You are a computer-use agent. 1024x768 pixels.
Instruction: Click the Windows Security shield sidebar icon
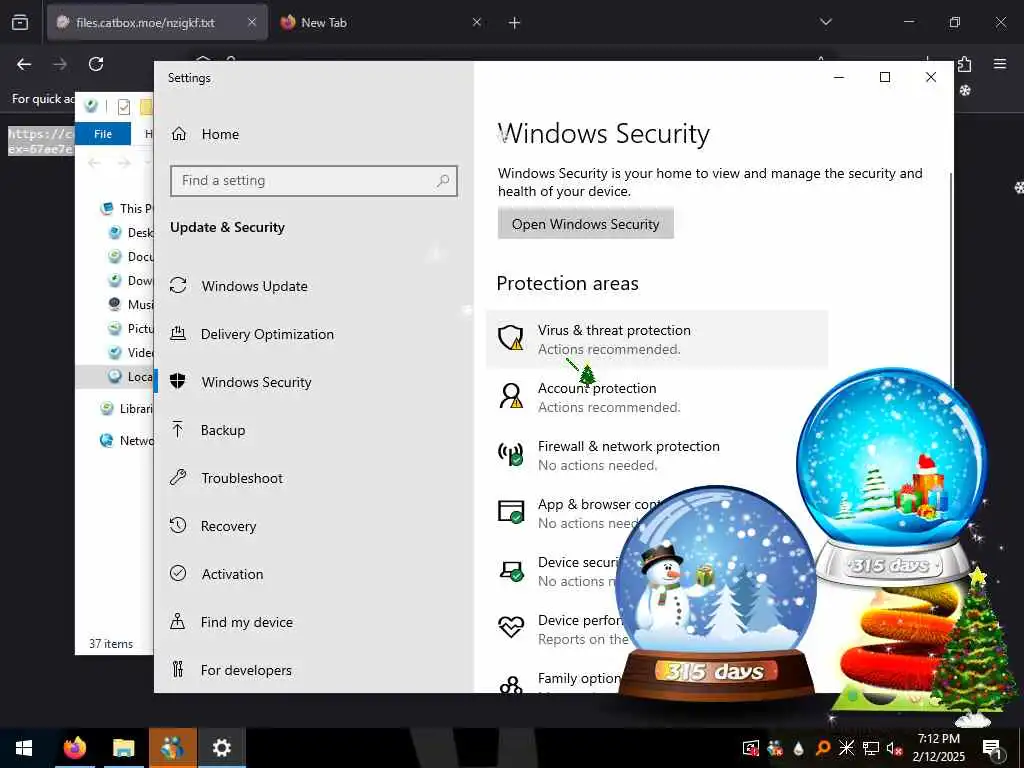pos(178,381)
